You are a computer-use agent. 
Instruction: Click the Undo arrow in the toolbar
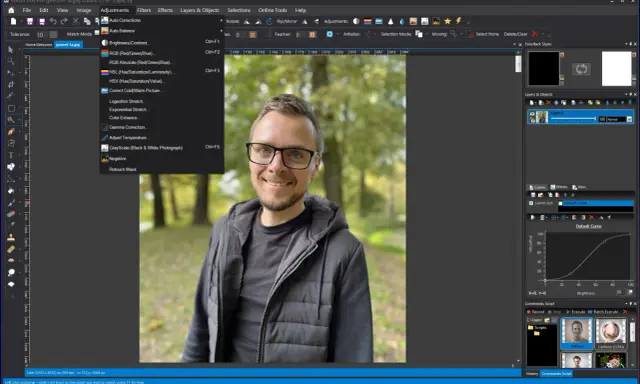click(x=53, y=21)
